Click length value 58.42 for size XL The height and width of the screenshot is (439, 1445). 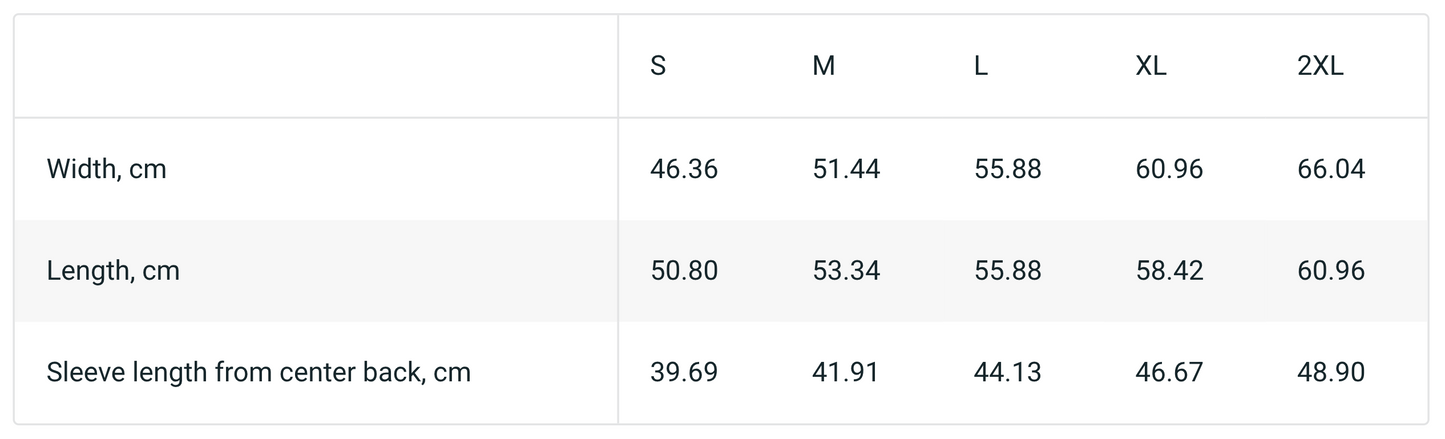[1169, 271]
